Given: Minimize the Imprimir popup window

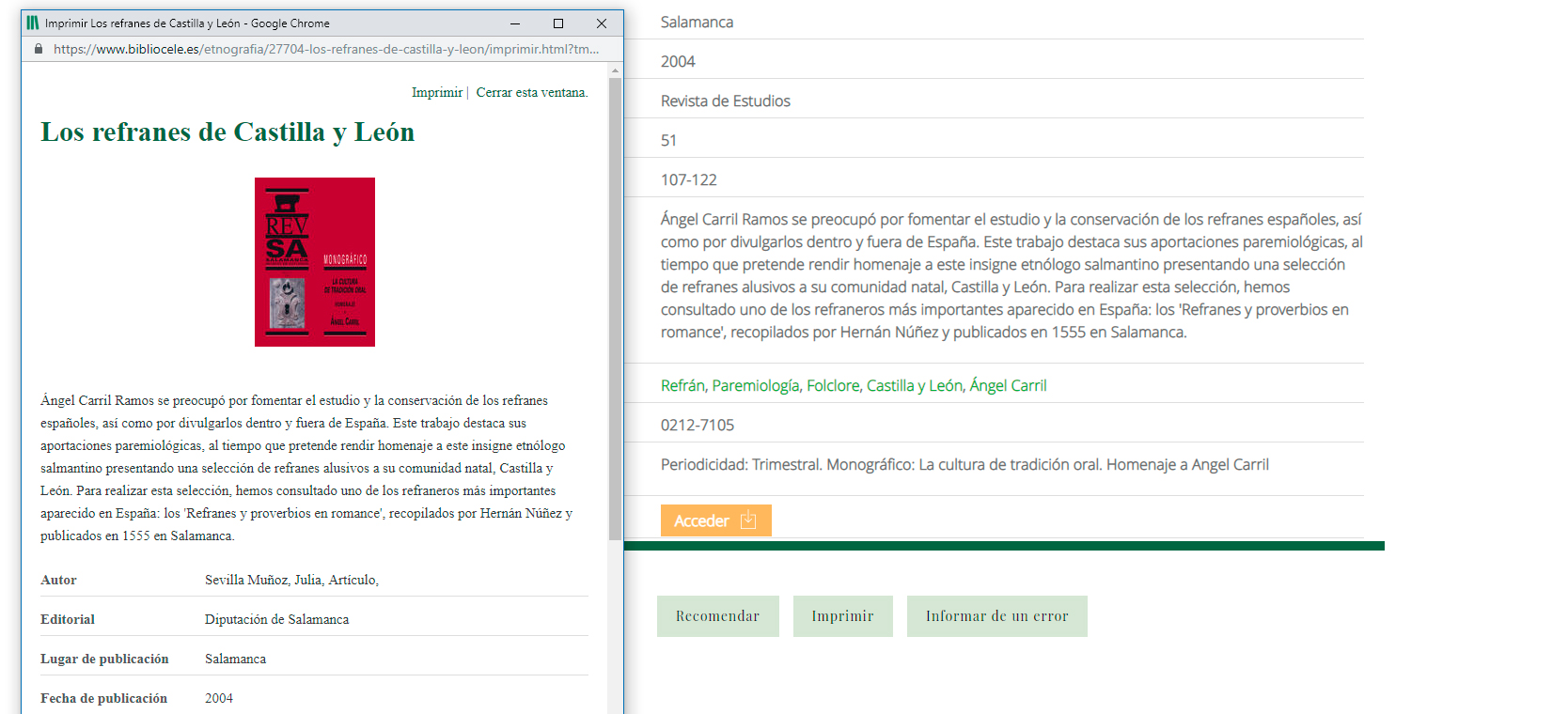Looking at the screenshot, I should [515, 23].
